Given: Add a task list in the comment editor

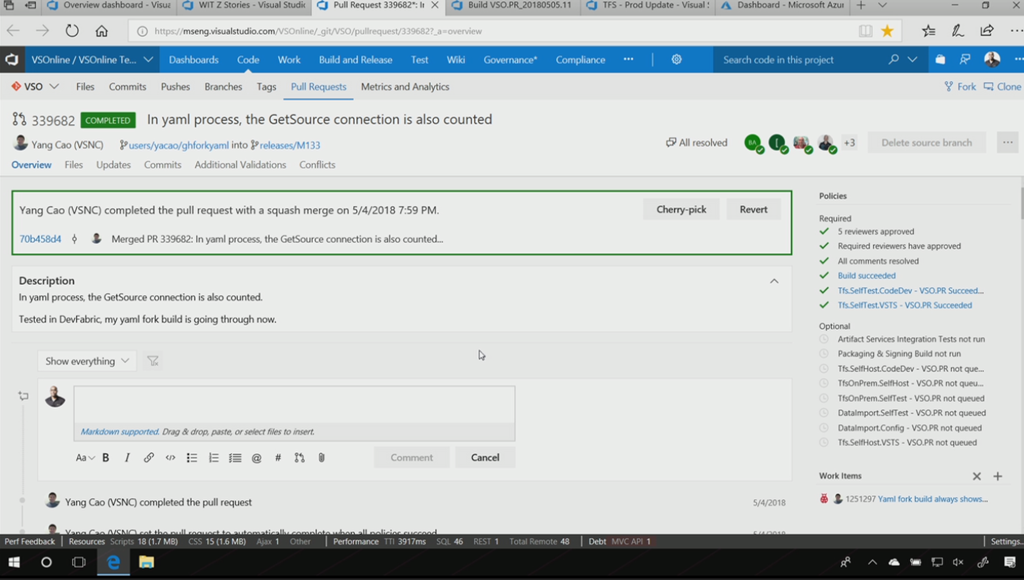Looking at the screenshot, I should [x=235, y=458].
